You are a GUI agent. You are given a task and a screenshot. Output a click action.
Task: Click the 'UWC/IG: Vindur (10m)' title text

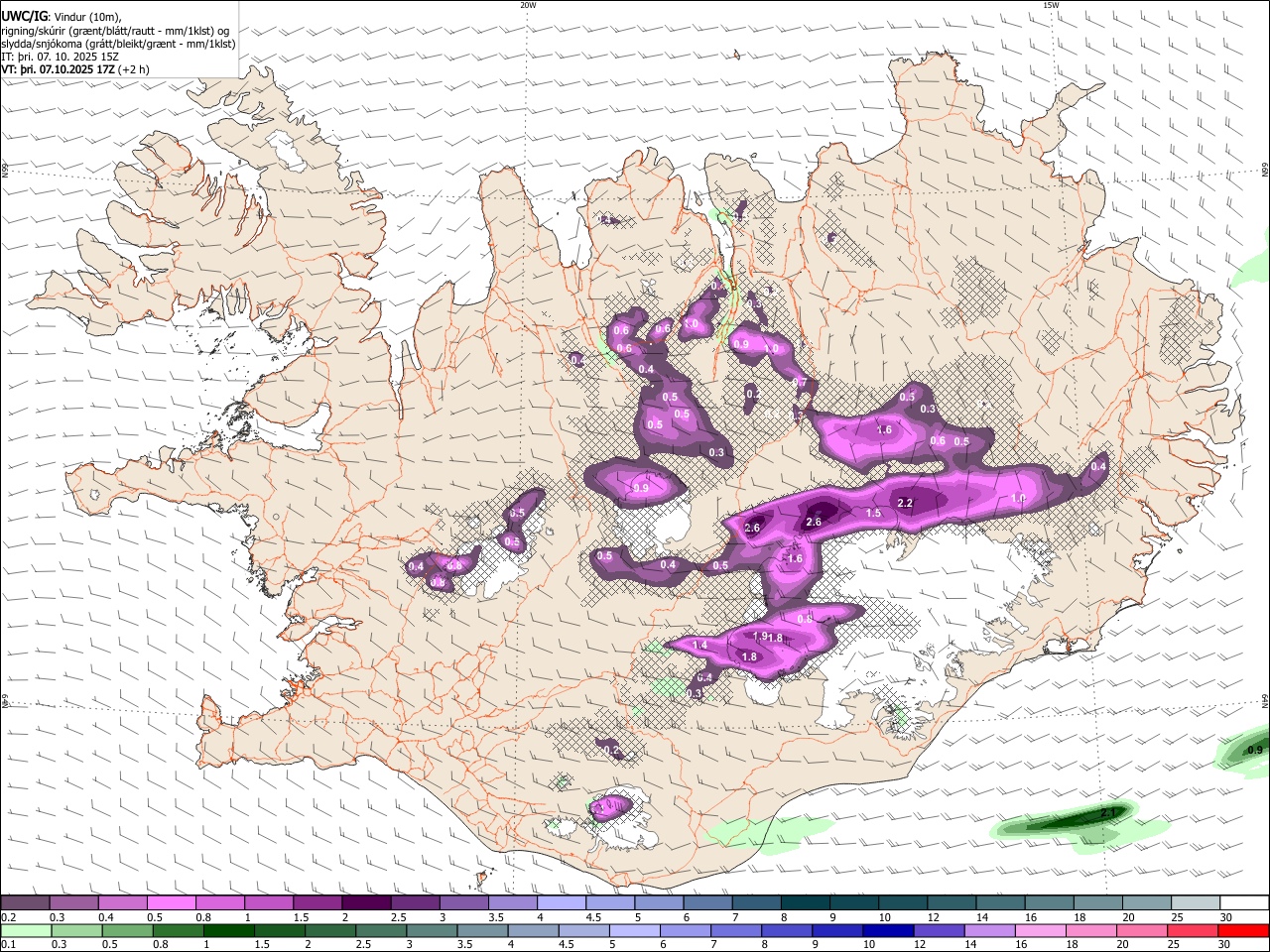(62, 16)
